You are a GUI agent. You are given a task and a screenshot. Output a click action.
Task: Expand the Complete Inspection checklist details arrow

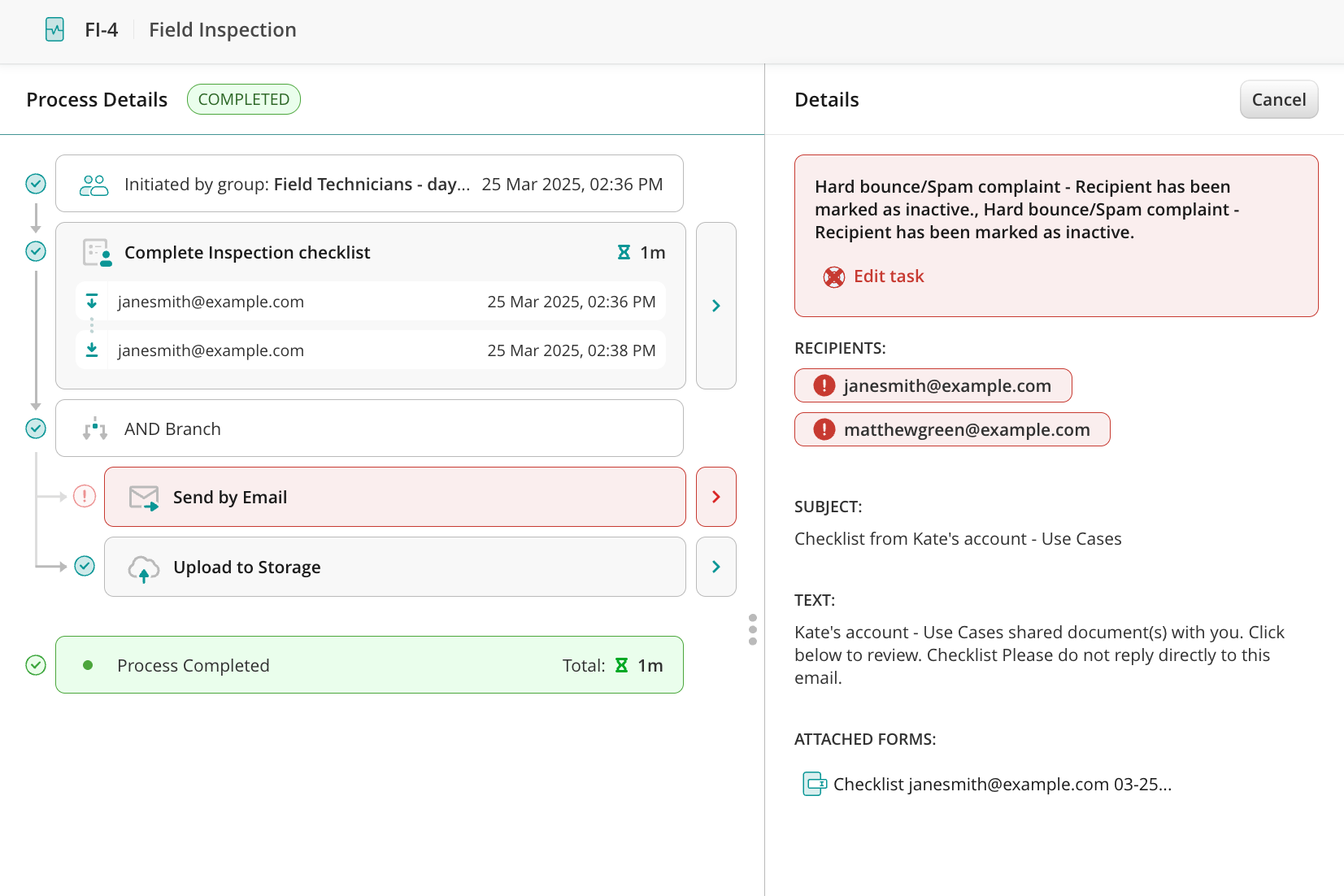tap(716, 306)
